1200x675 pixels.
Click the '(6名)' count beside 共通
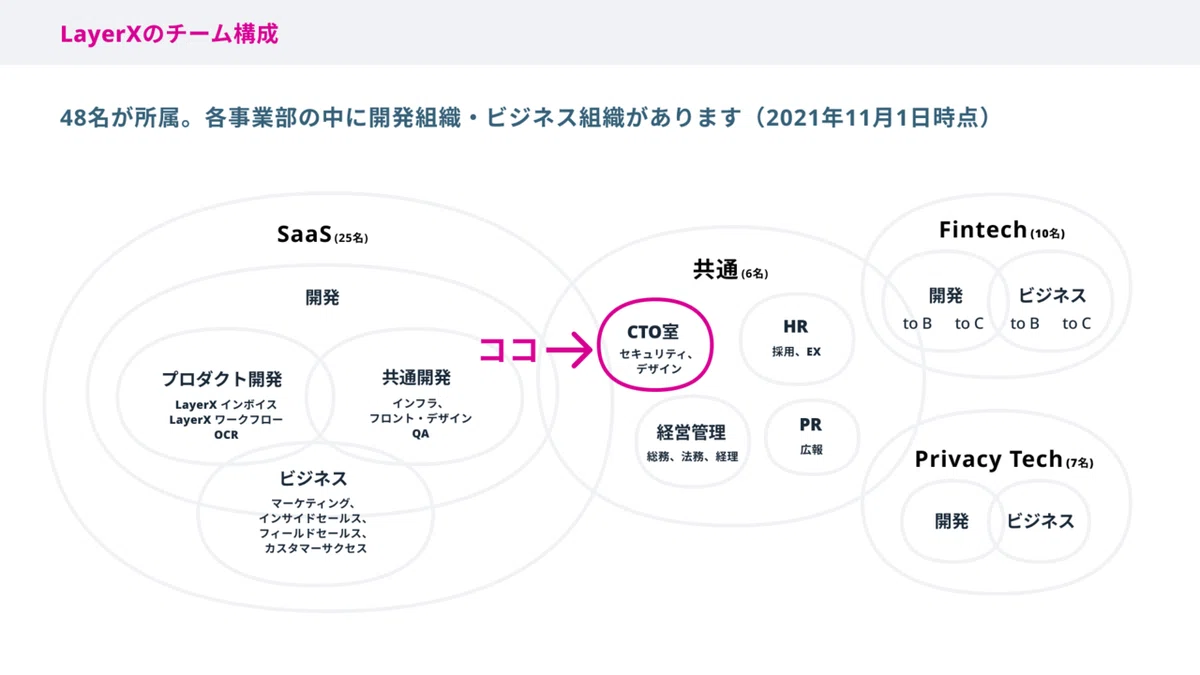(755, 273)
